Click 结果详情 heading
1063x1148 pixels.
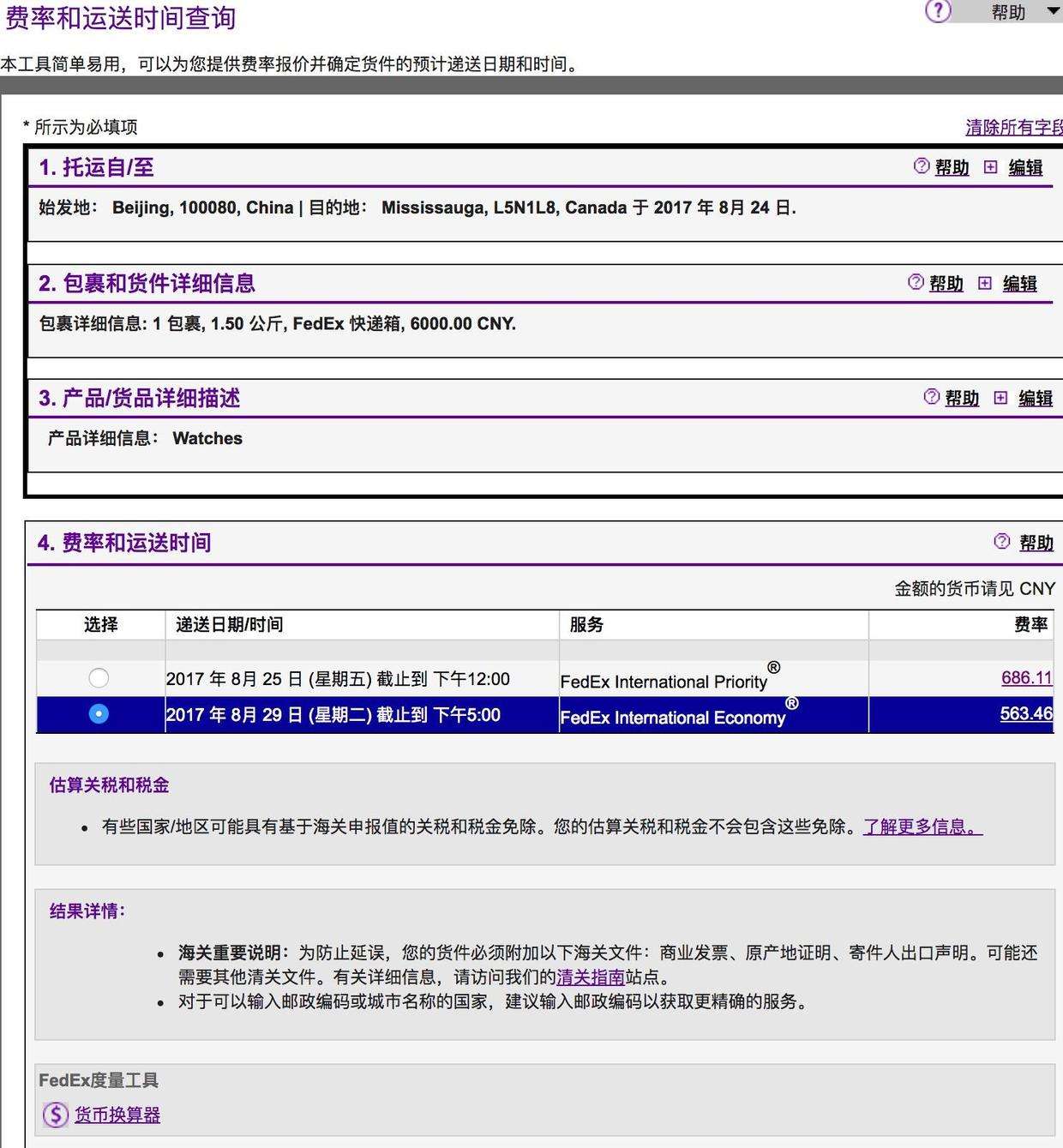click(x=87, y=911)
